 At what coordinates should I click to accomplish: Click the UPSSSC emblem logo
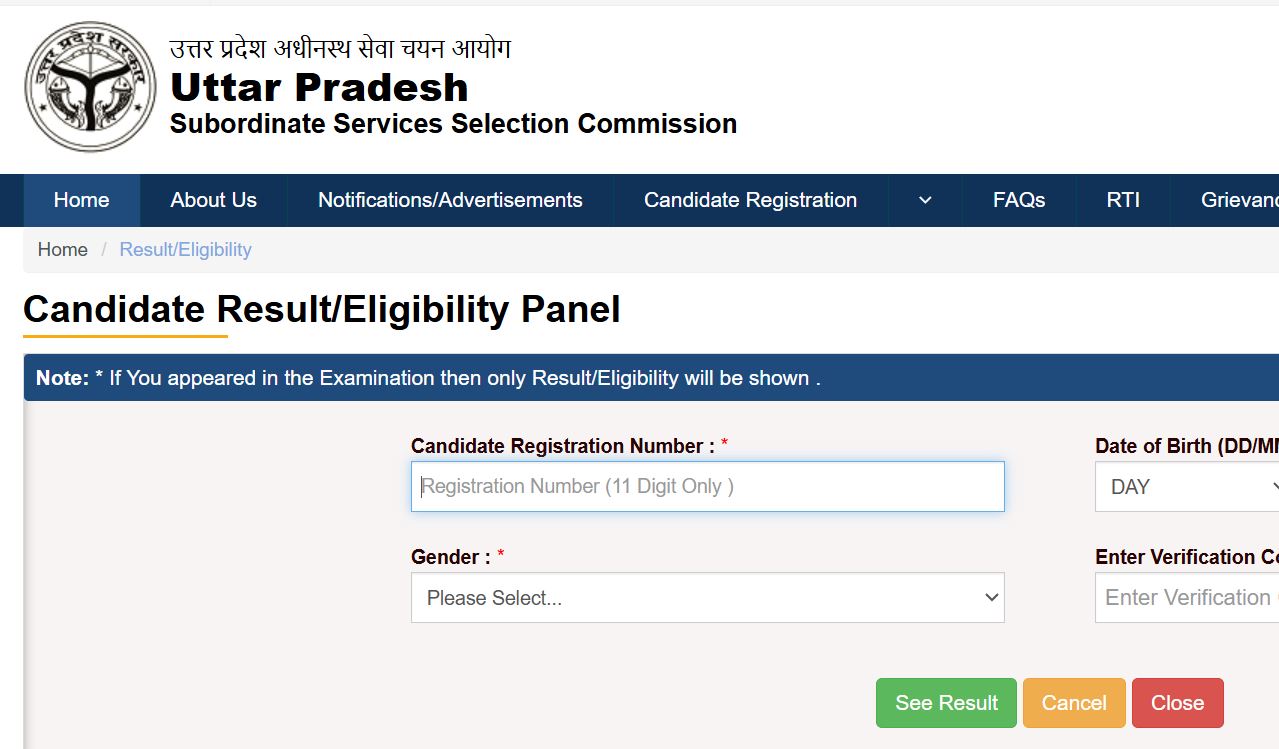click(88, 86)
